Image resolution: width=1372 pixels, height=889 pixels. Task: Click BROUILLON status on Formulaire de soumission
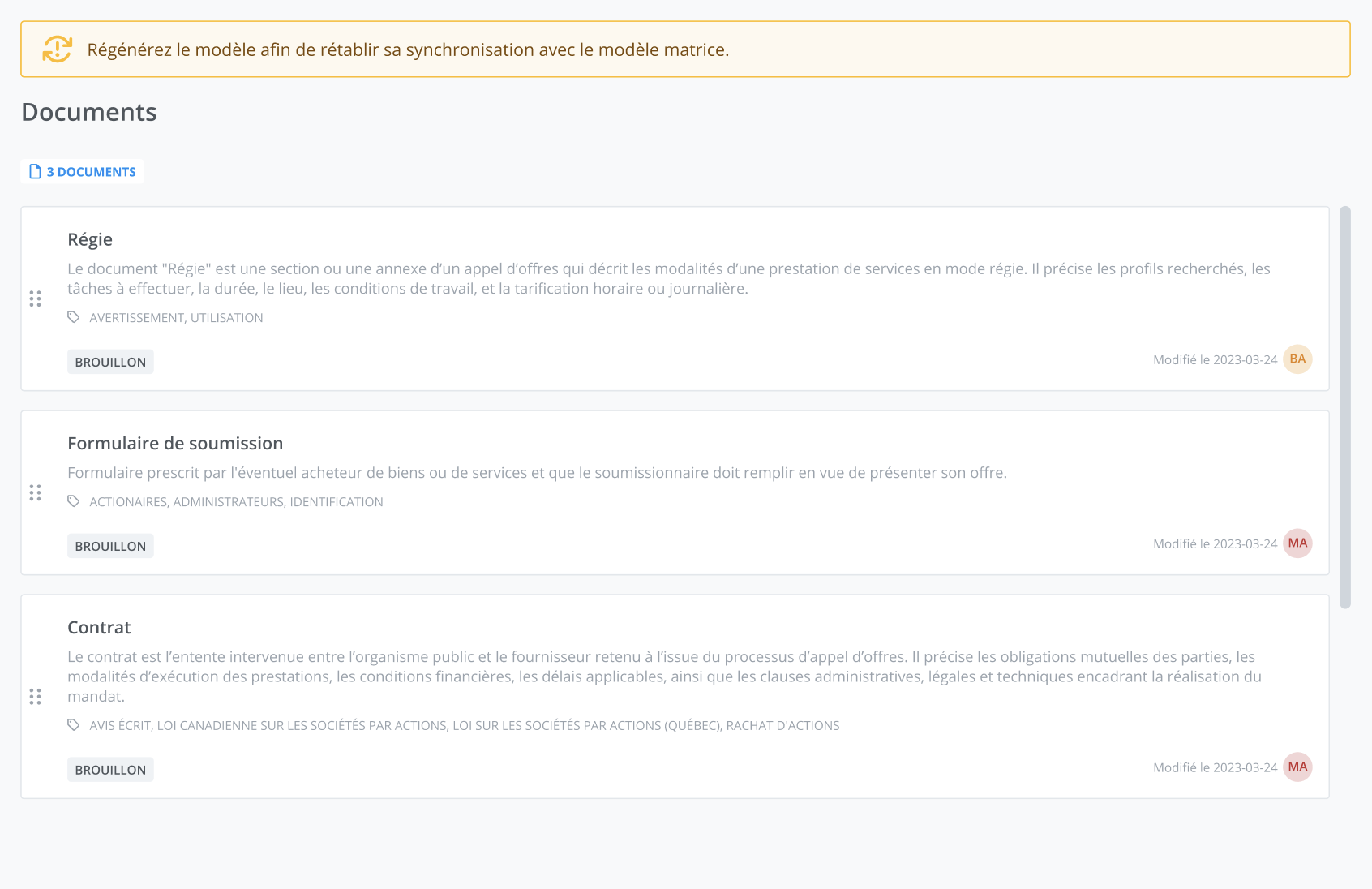pos(110,546)
